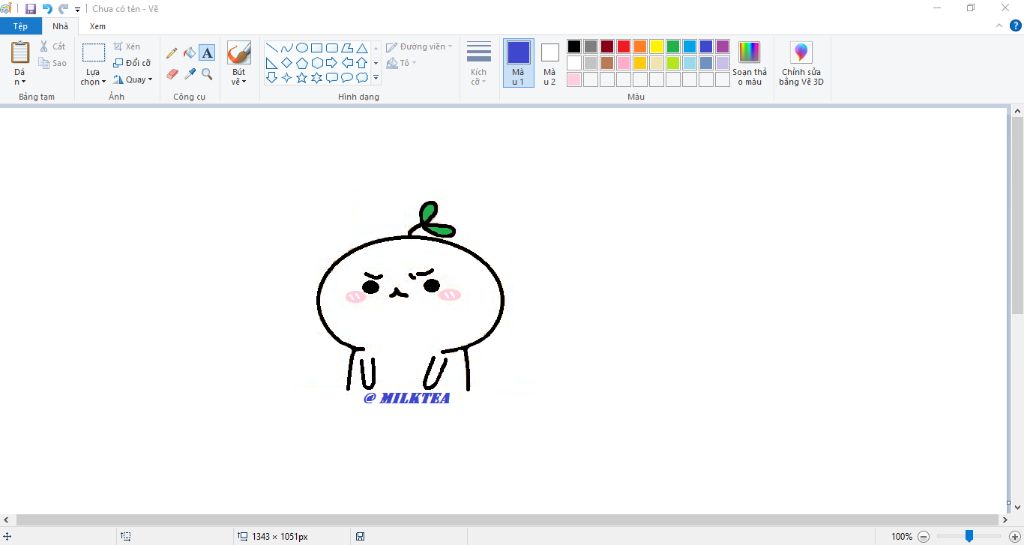Choose the Cloud callout shape
The image size is (1024, 545).
click(362, 78)
